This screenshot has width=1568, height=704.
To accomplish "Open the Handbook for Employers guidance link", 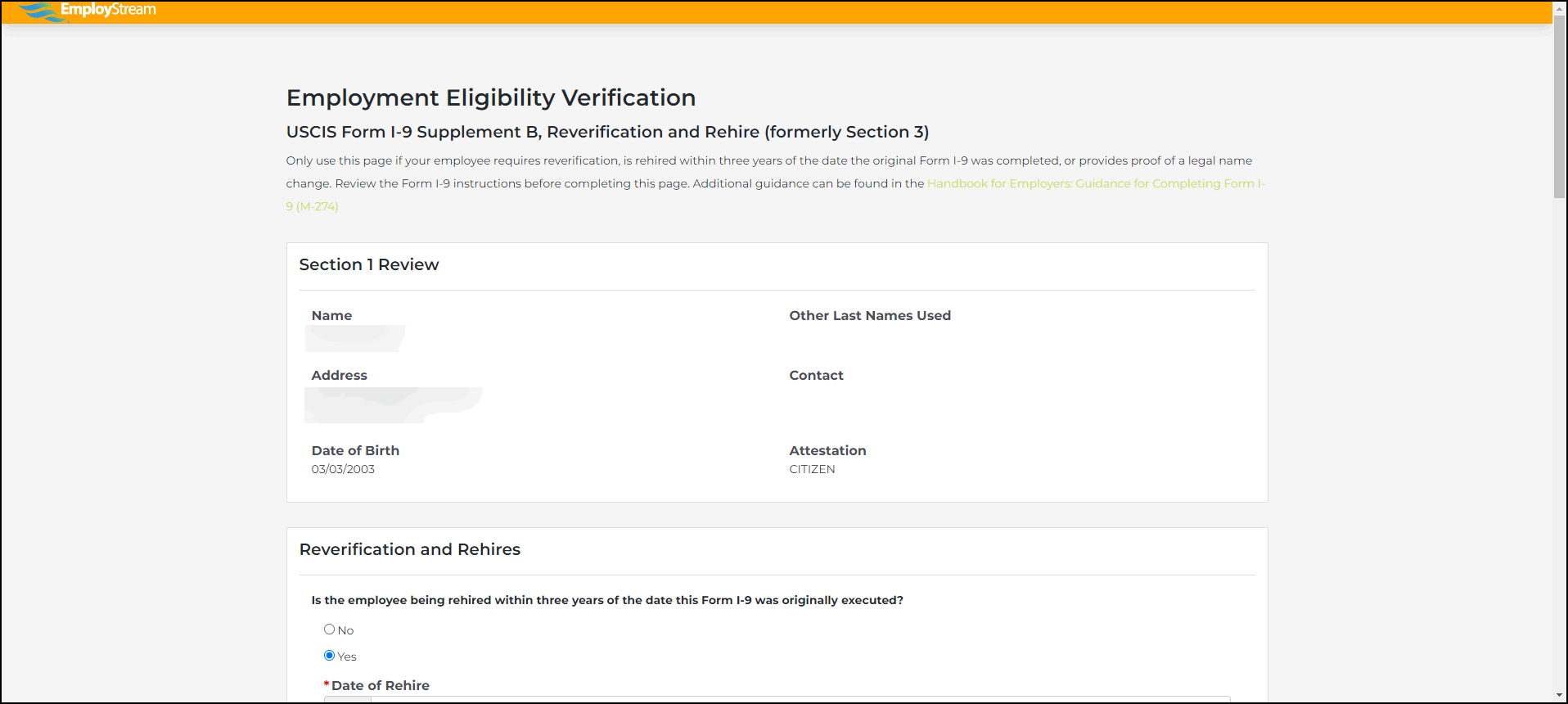I will pos(1095,183).
